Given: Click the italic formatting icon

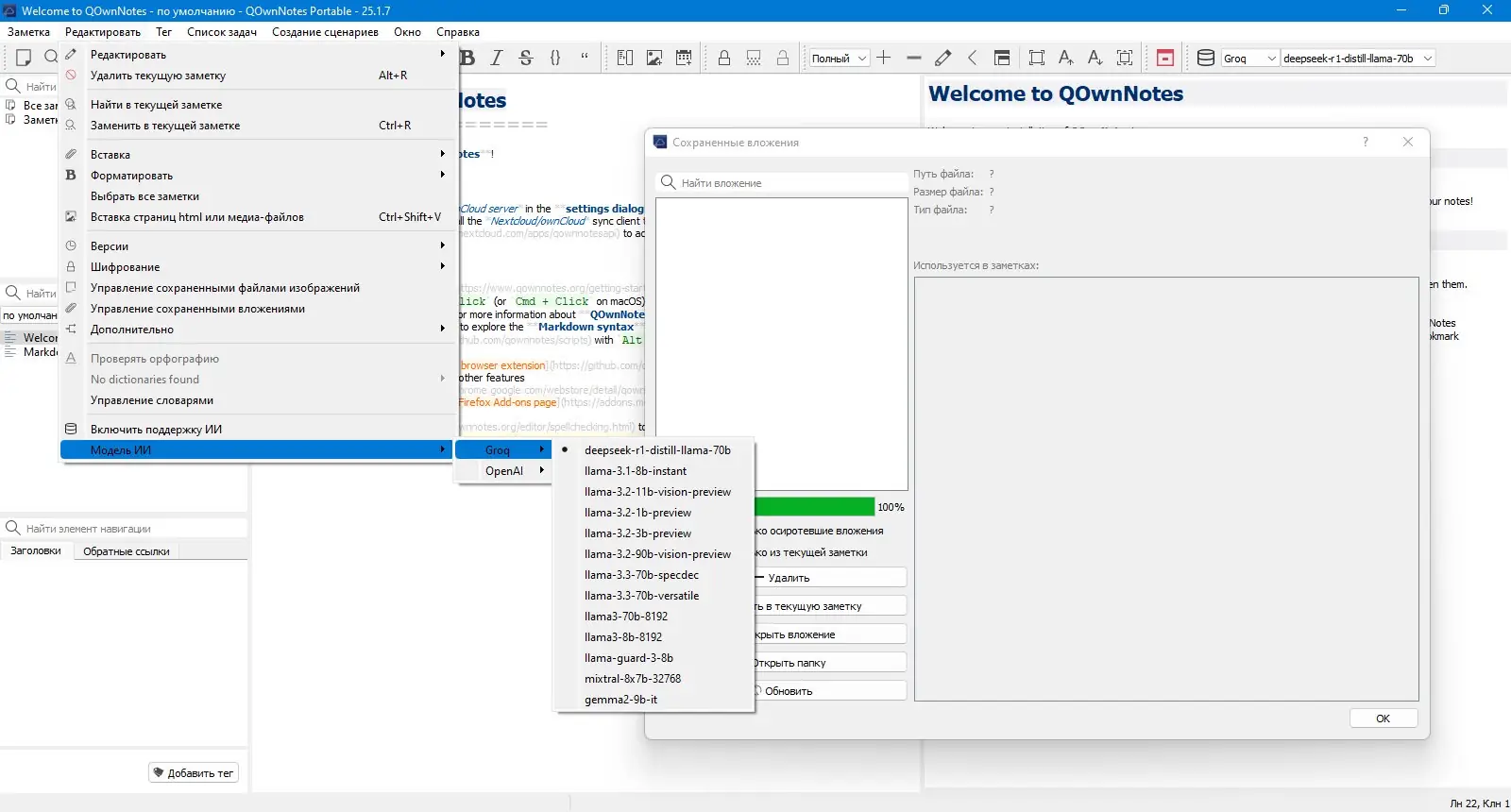Looking at the screenshot, I should click(x=497, y=58).
